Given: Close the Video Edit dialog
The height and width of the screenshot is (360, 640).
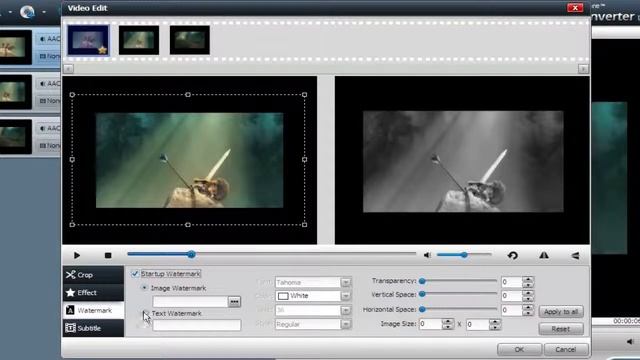Looking at the screenshot, I should point(575,8).
